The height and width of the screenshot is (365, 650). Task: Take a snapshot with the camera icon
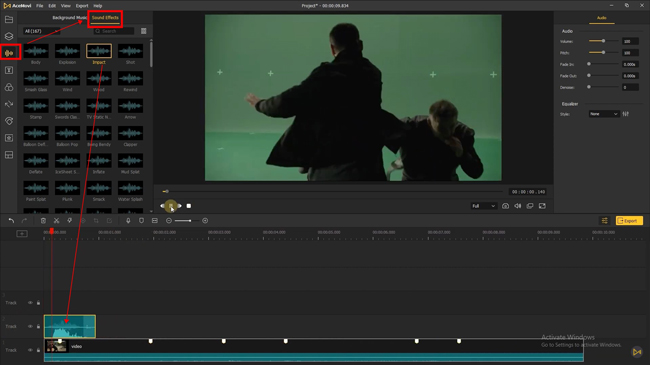pos(505,206)
